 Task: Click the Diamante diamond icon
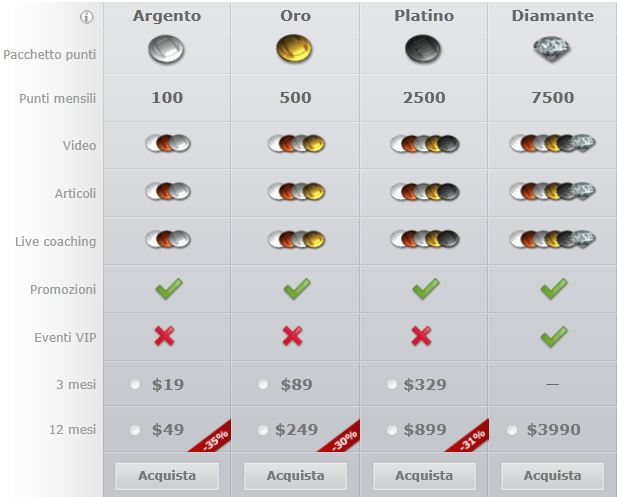point(552,49)
